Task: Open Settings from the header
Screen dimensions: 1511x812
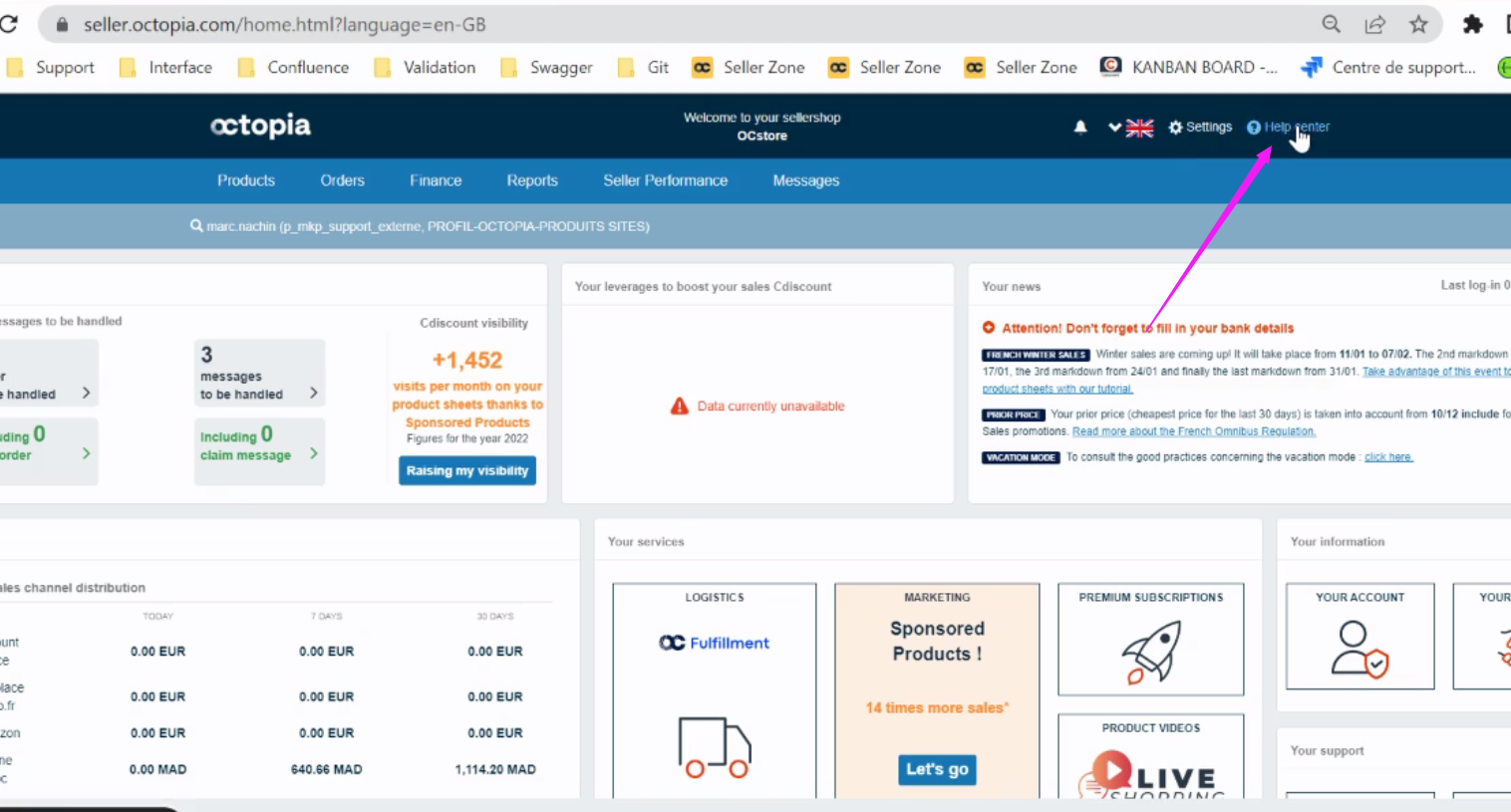Action: 1200,127
